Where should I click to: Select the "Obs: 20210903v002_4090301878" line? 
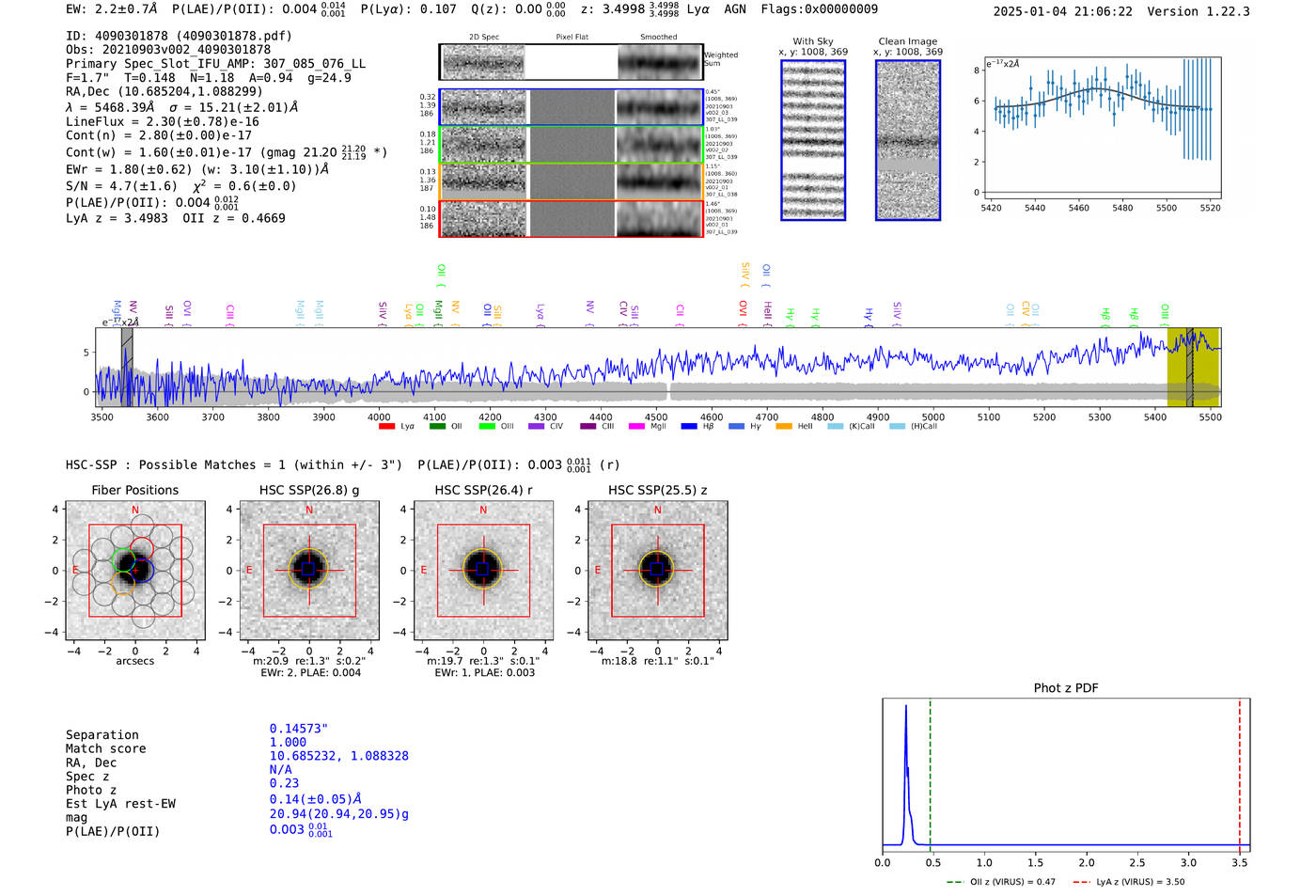point(168,50)
